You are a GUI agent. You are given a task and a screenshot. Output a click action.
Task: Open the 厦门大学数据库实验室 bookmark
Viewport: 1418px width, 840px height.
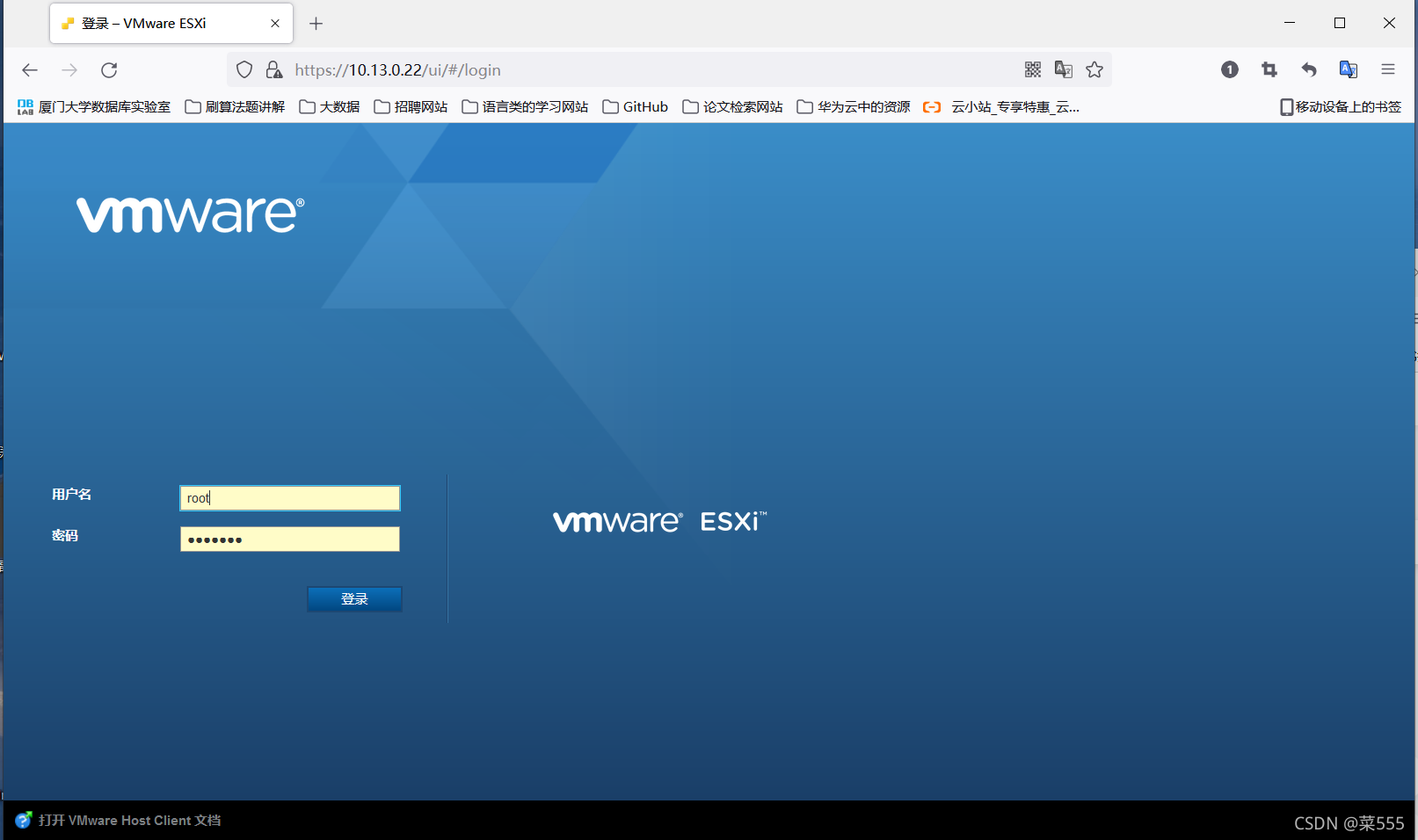[x=94, y=107]
